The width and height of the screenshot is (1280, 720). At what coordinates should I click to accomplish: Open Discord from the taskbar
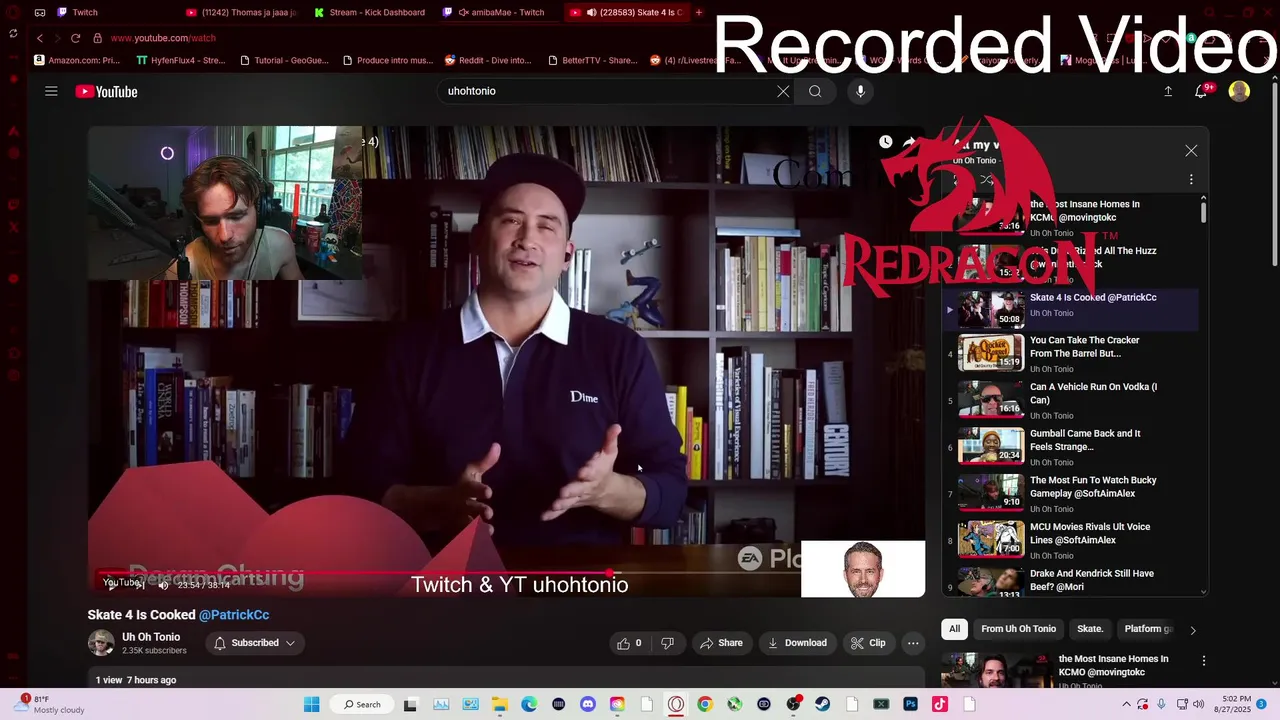588,704
